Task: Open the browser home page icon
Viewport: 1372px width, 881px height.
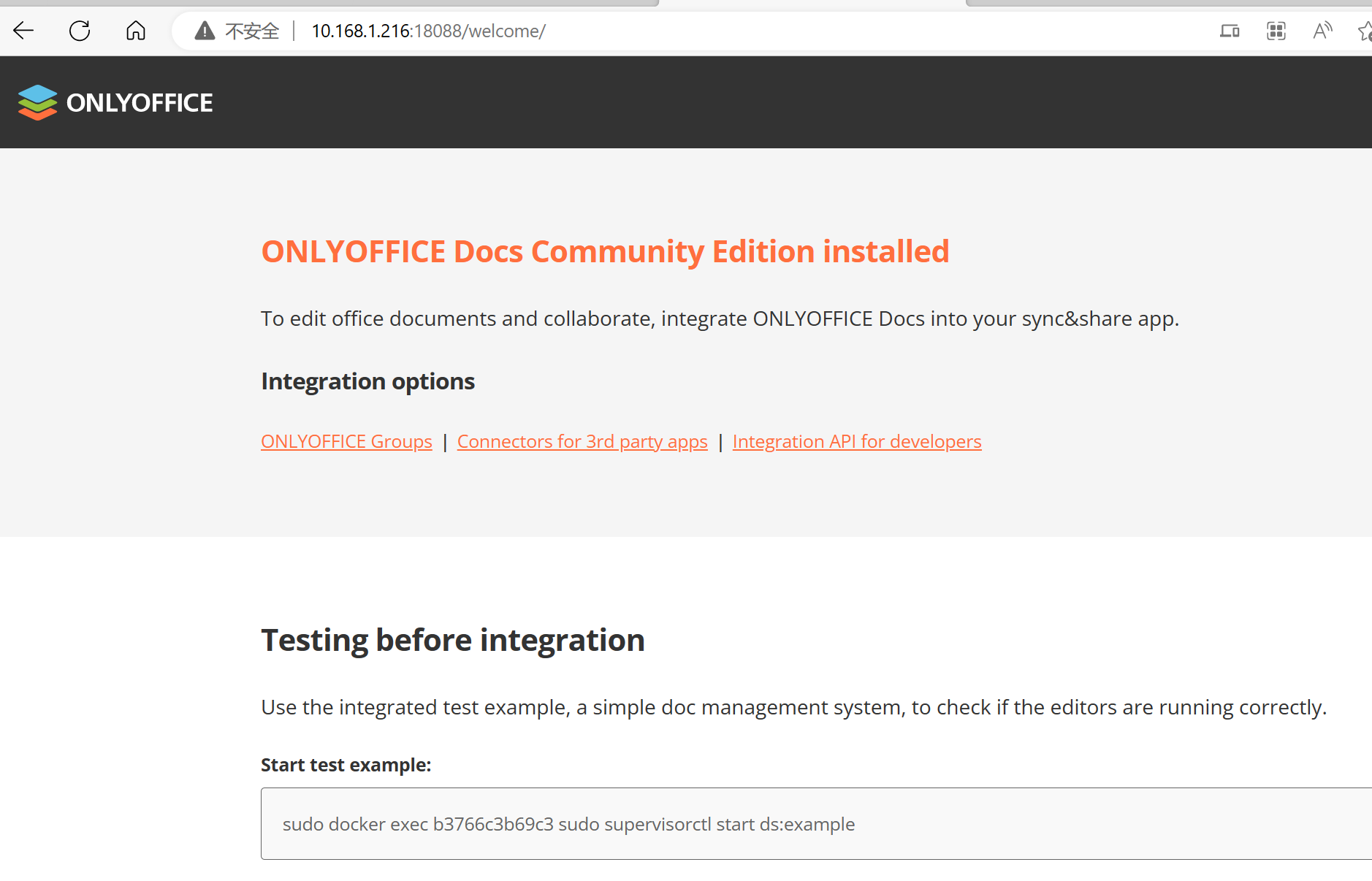Action: click(136, 31)
